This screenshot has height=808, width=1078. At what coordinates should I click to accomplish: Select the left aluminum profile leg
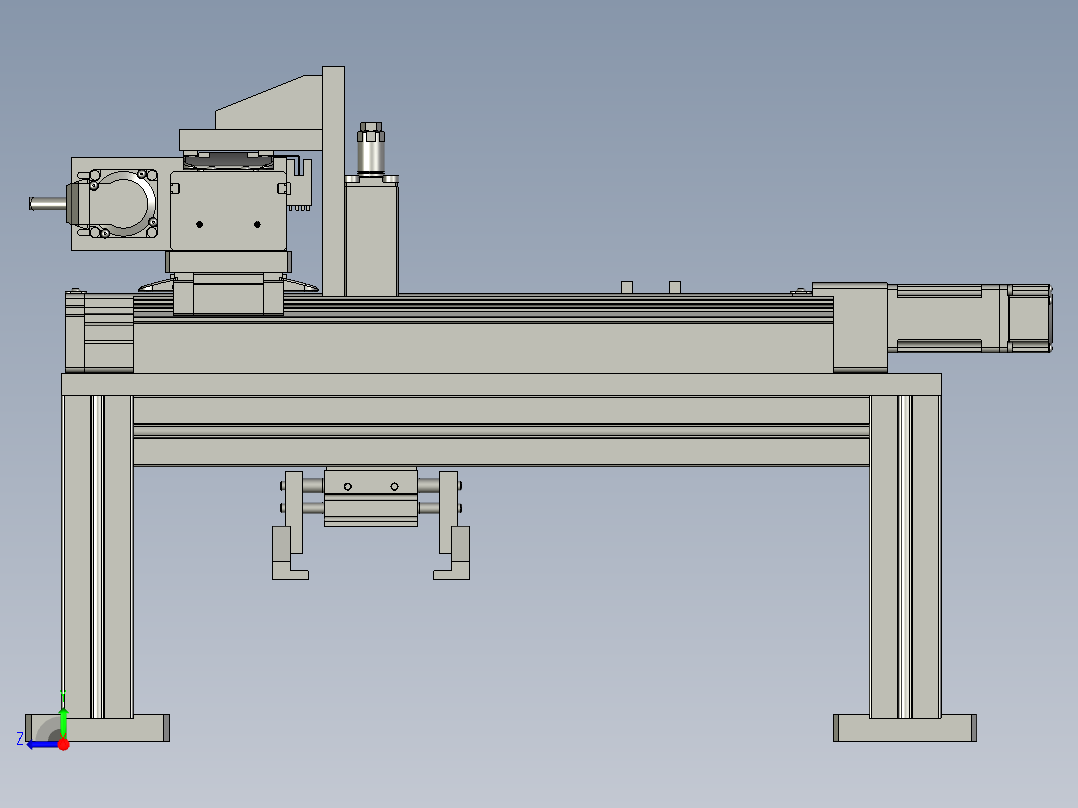(98, 556)
